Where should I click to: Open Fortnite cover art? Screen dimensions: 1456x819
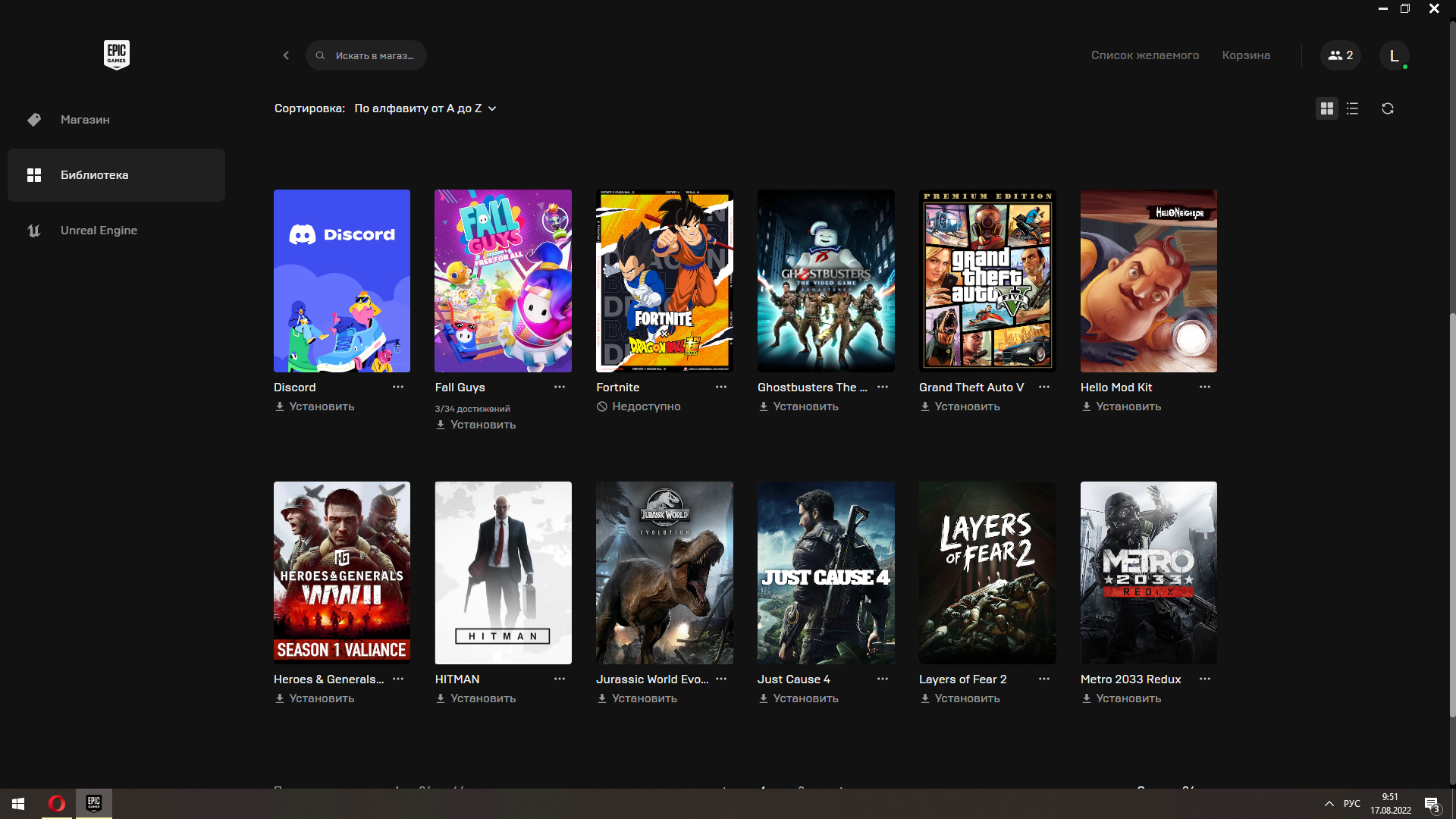pyautogui.click(x=664, y=281)
